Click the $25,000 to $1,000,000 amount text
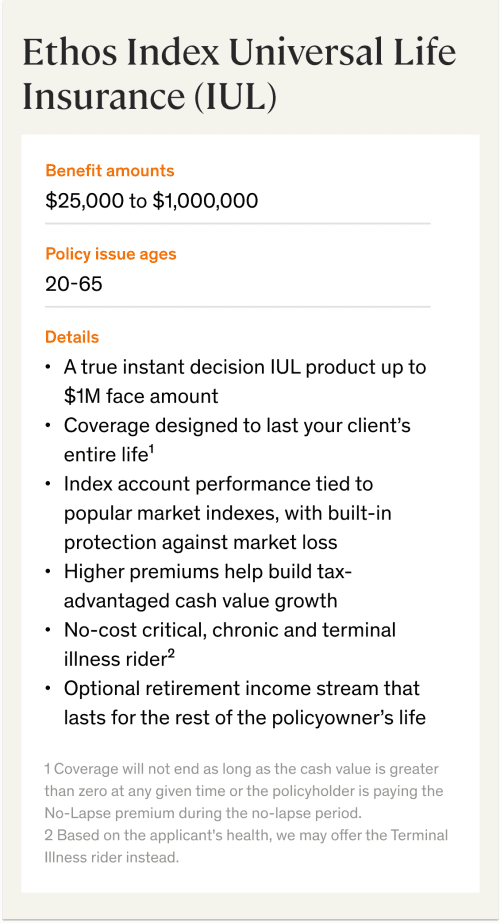The width and height of the screenshot is (500, 923). tap(152, 201)
